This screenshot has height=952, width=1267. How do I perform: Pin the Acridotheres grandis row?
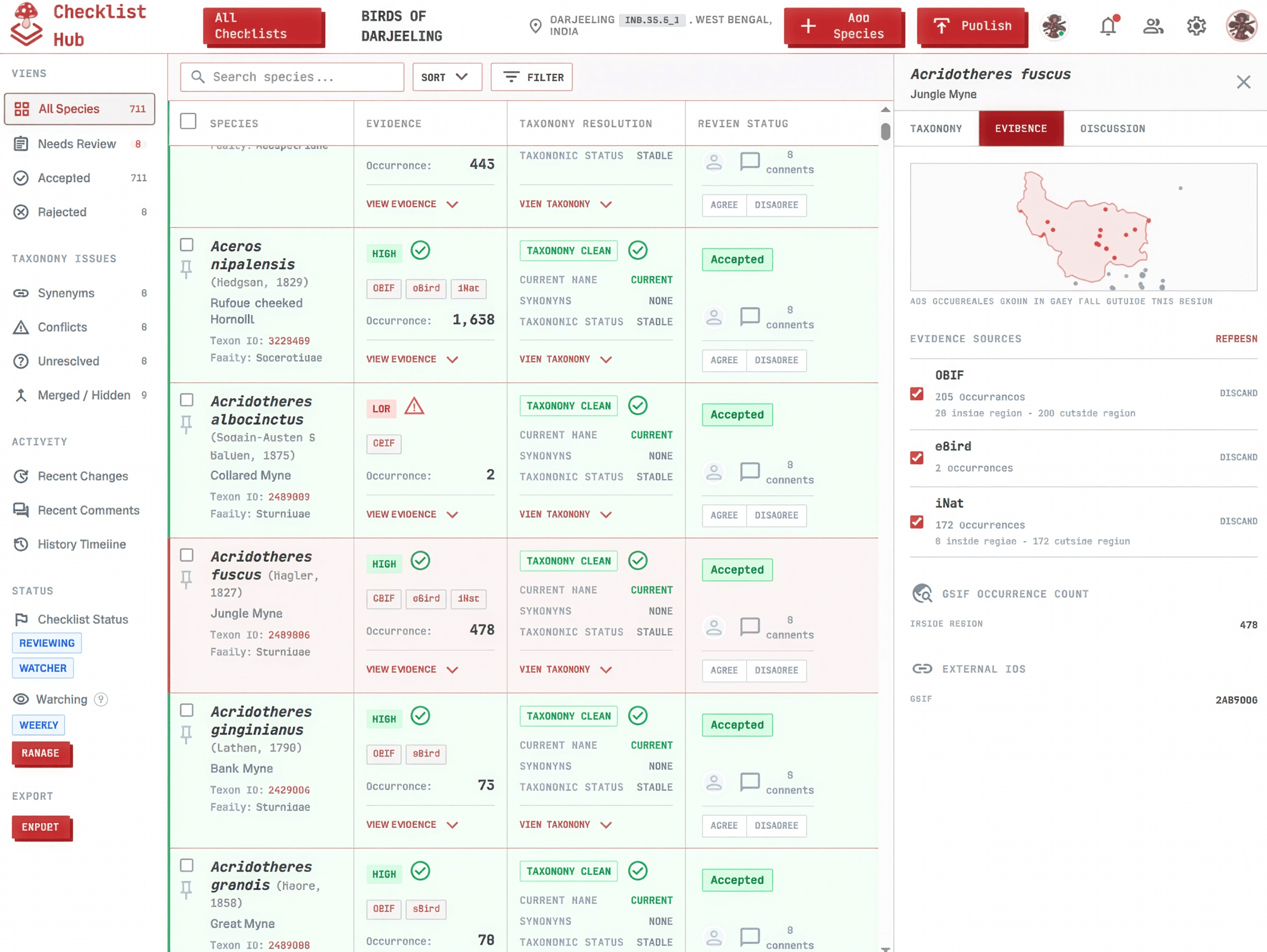click(x=186, y=890)
